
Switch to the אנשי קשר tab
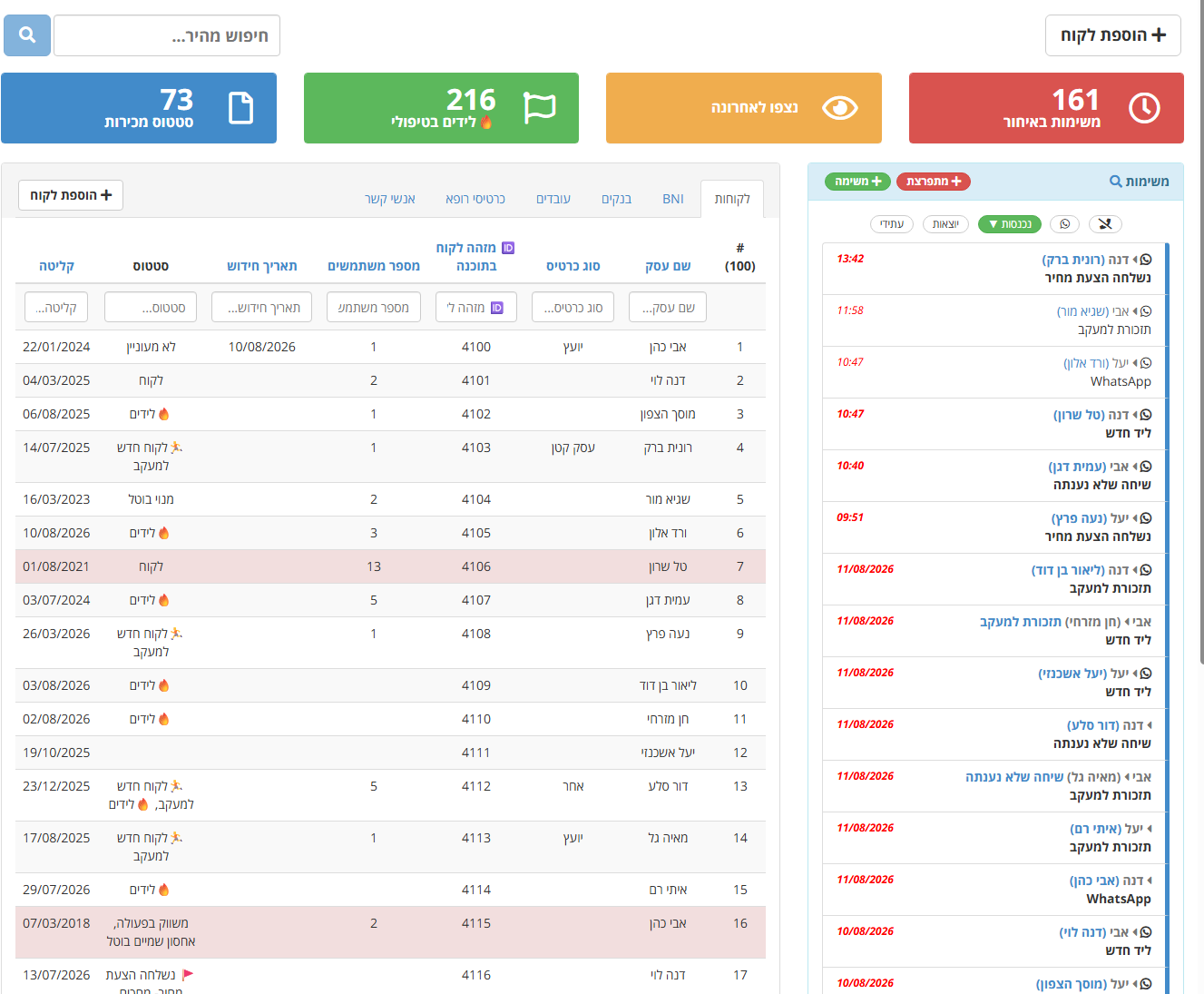390,199
